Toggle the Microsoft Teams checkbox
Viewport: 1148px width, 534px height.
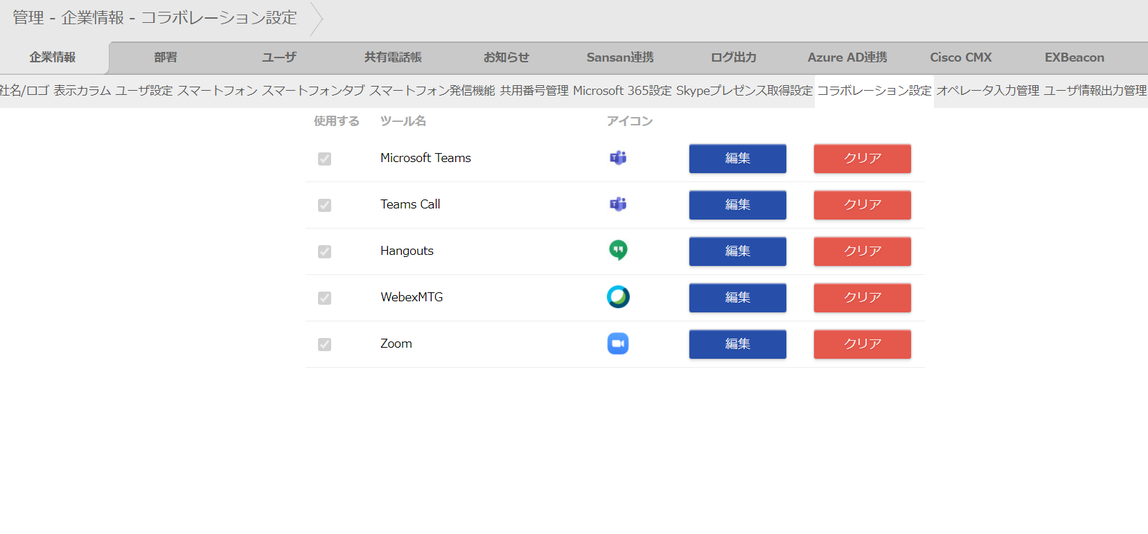(x=324, y=159)
